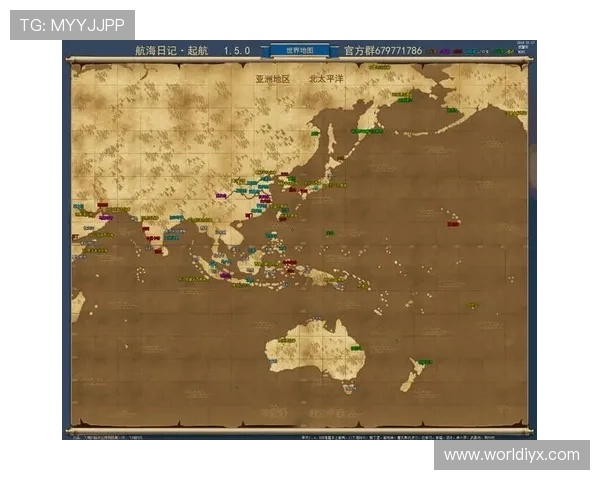Viewport: 600px width, 480px height.
Task: Click the yellow label on Alaska's coast at the right edge
Action: click(x=516, y=113)
